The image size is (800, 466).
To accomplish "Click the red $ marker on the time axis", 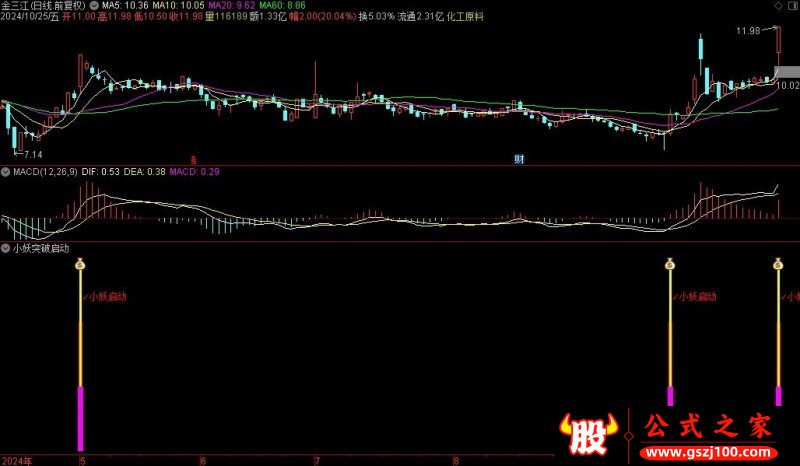I will (x=193, y=160).
